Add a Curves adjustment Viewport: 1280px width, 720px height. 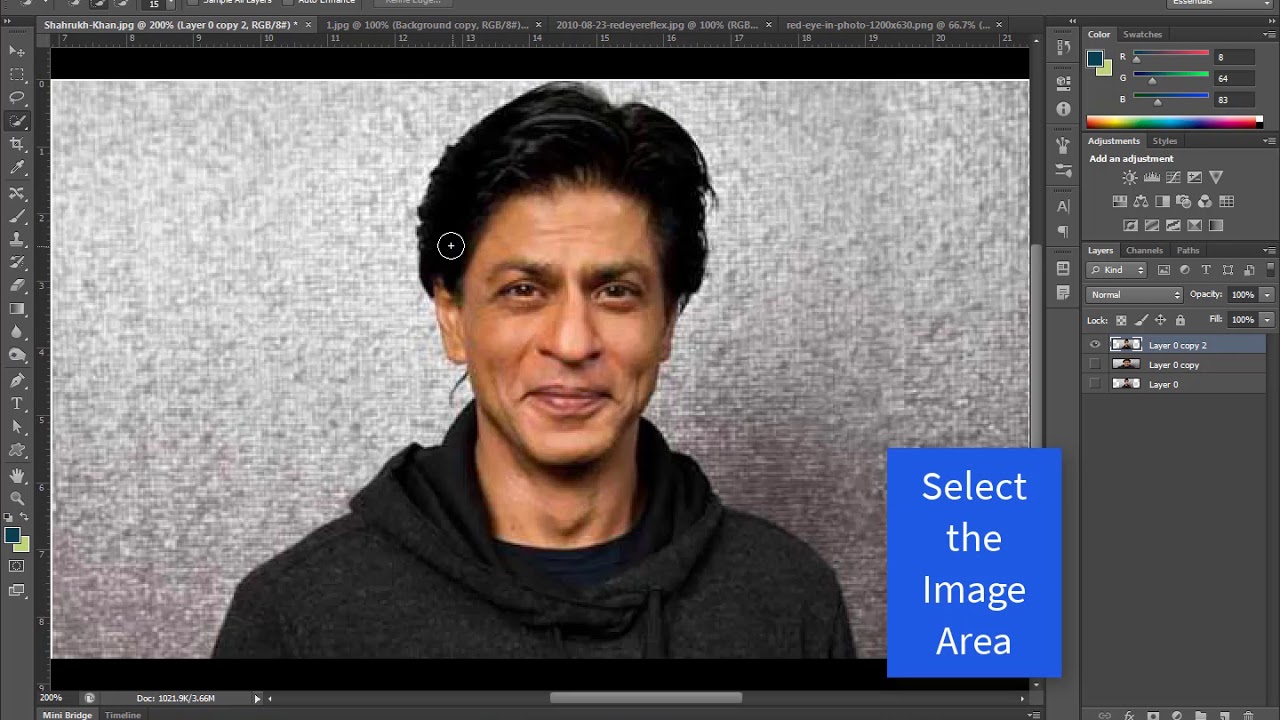(x=1173, y=177)
